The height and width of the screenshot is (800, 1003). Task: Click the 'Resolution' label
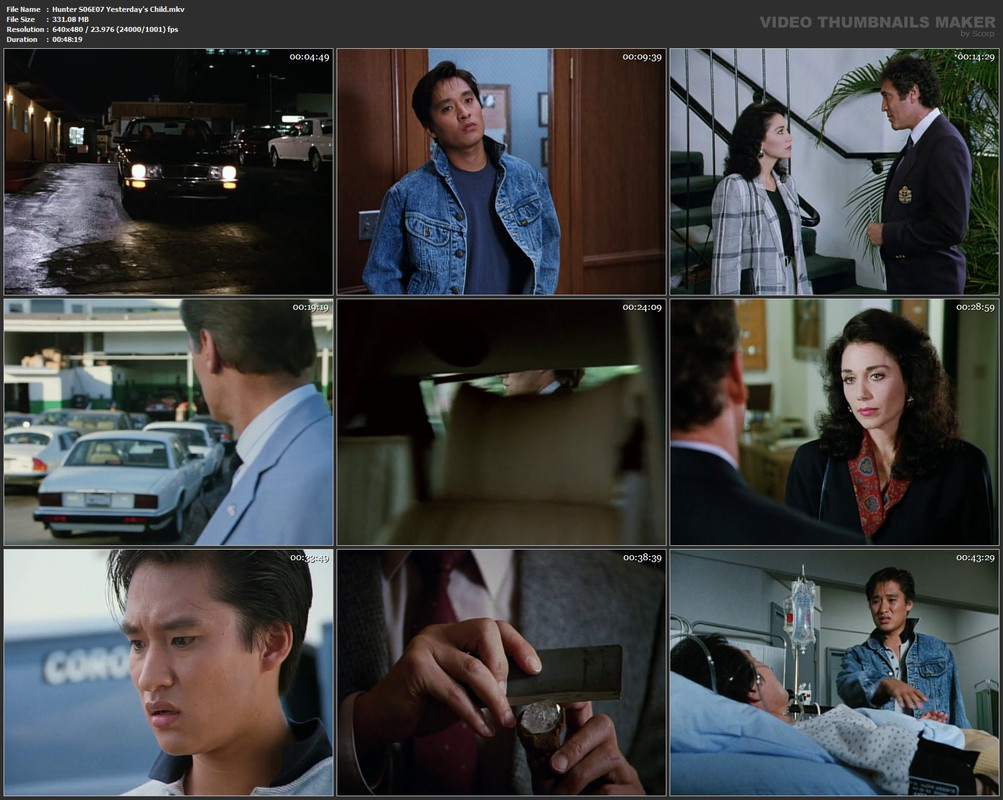(25, 29)
